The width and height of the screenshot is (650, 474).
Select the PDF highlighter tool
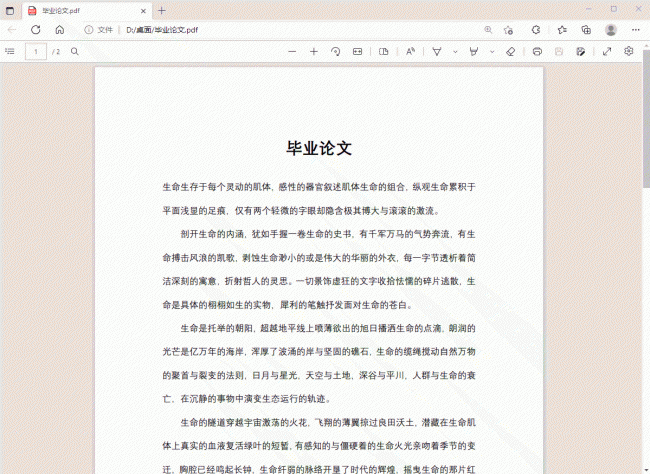click(473, 51)
